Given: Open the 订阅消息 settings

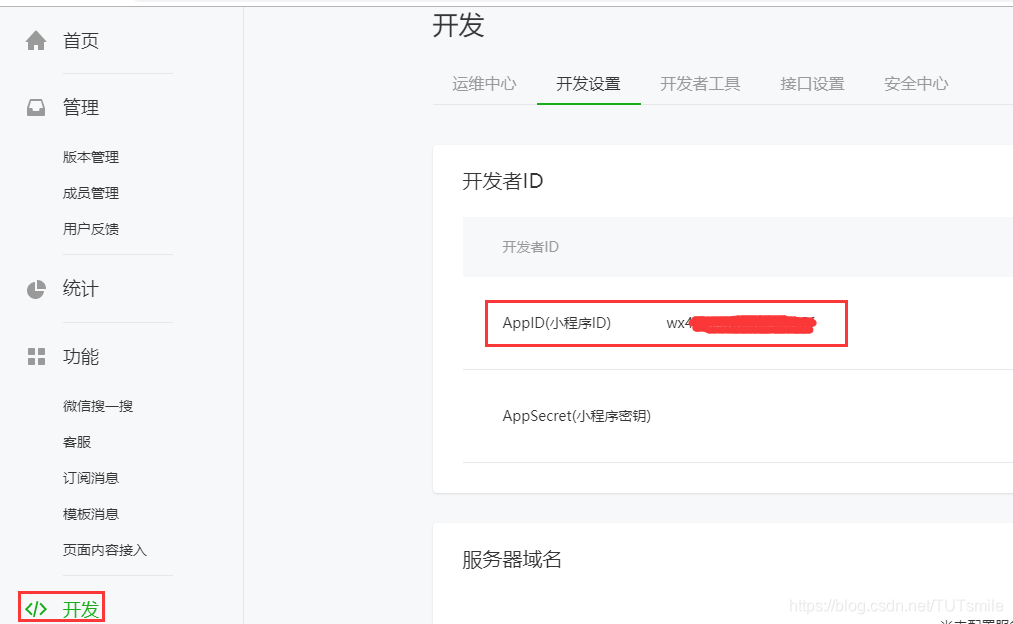Looking at the screenshot, I should tap(90, 477).
